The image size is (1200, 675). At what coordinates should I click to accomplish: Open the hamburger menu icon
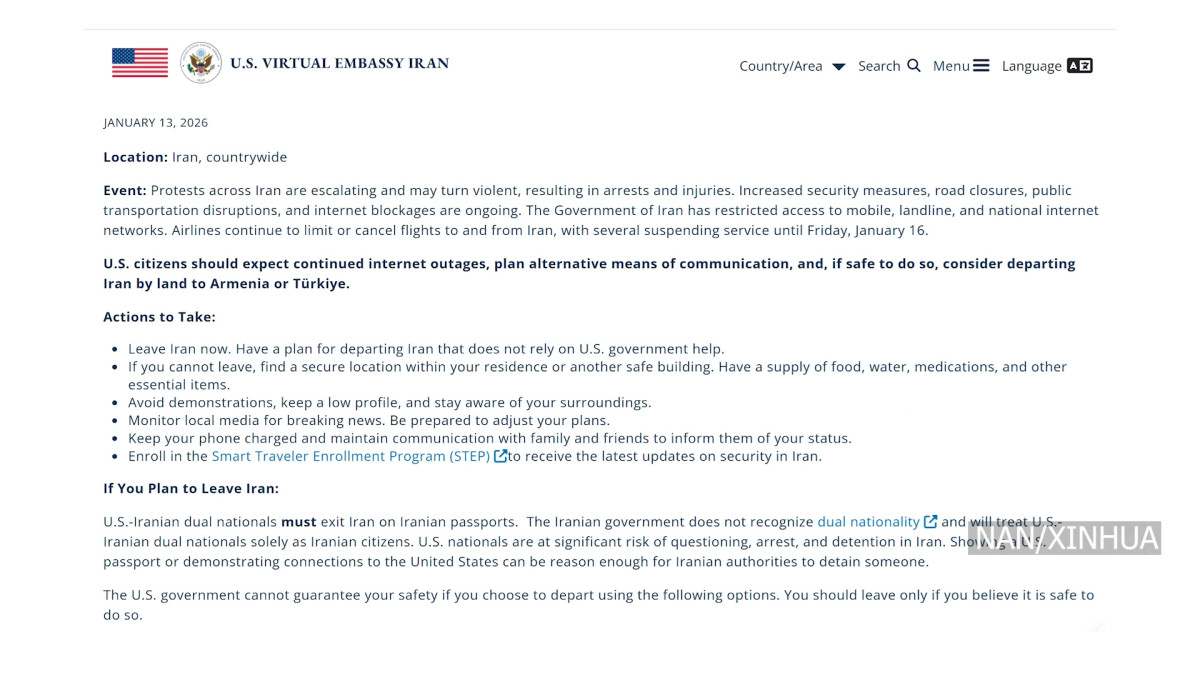981,65
